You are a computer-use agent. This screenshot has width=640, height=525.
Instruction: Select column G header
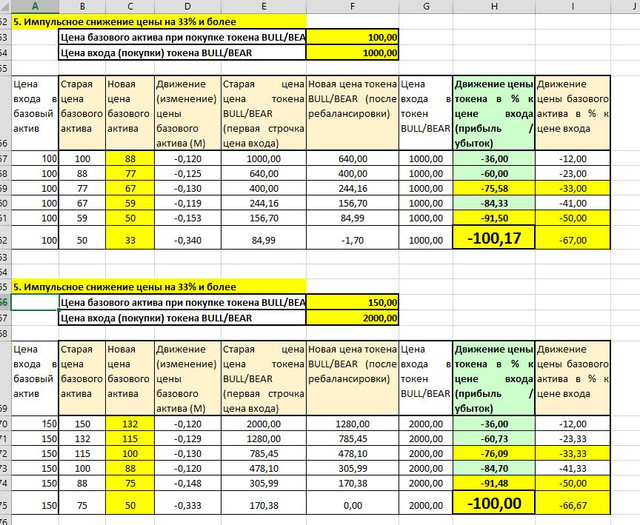(426, 6)
